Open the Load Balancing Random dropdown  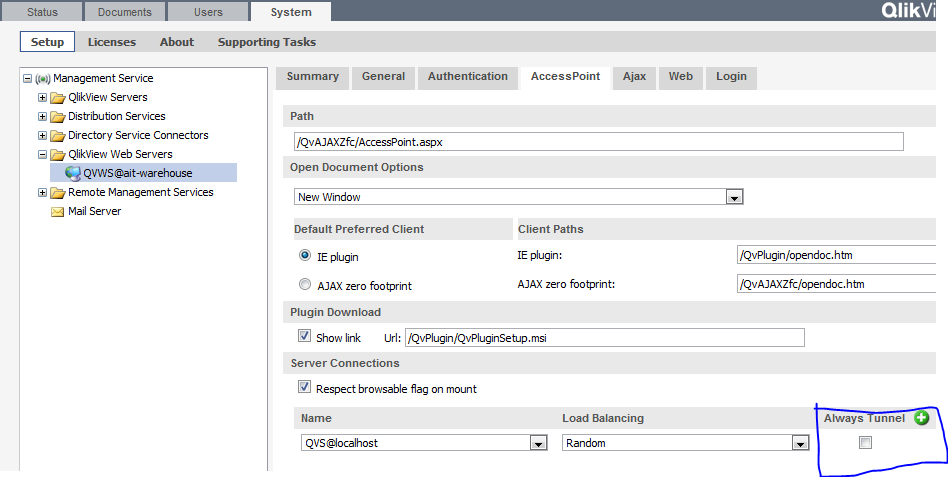pos(800,443)
